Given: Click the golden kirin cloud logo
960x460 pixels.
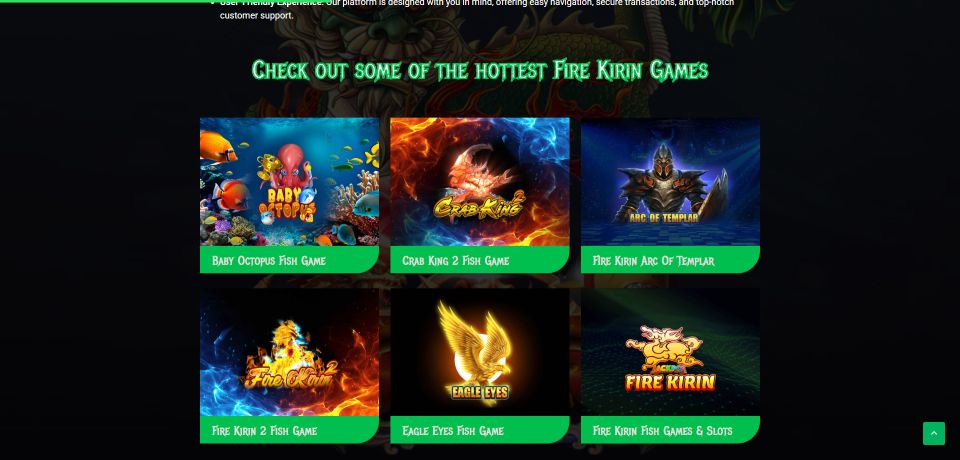Looking at the screenshot, I should pos(671,348).
